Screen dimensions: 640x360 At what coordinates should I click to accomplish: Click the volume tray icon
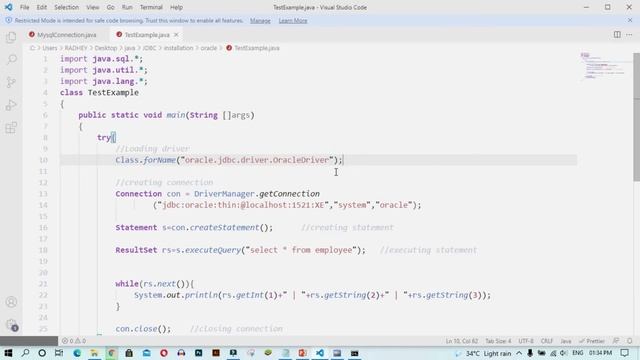coord(564,353)
